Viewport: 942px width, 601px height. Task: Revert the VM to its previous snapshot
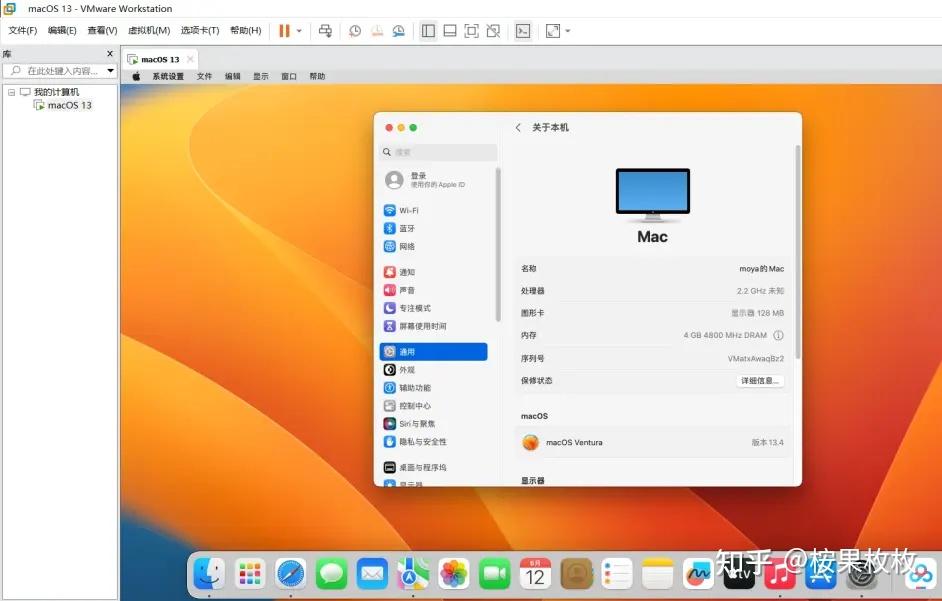click(x=377, y=31)
